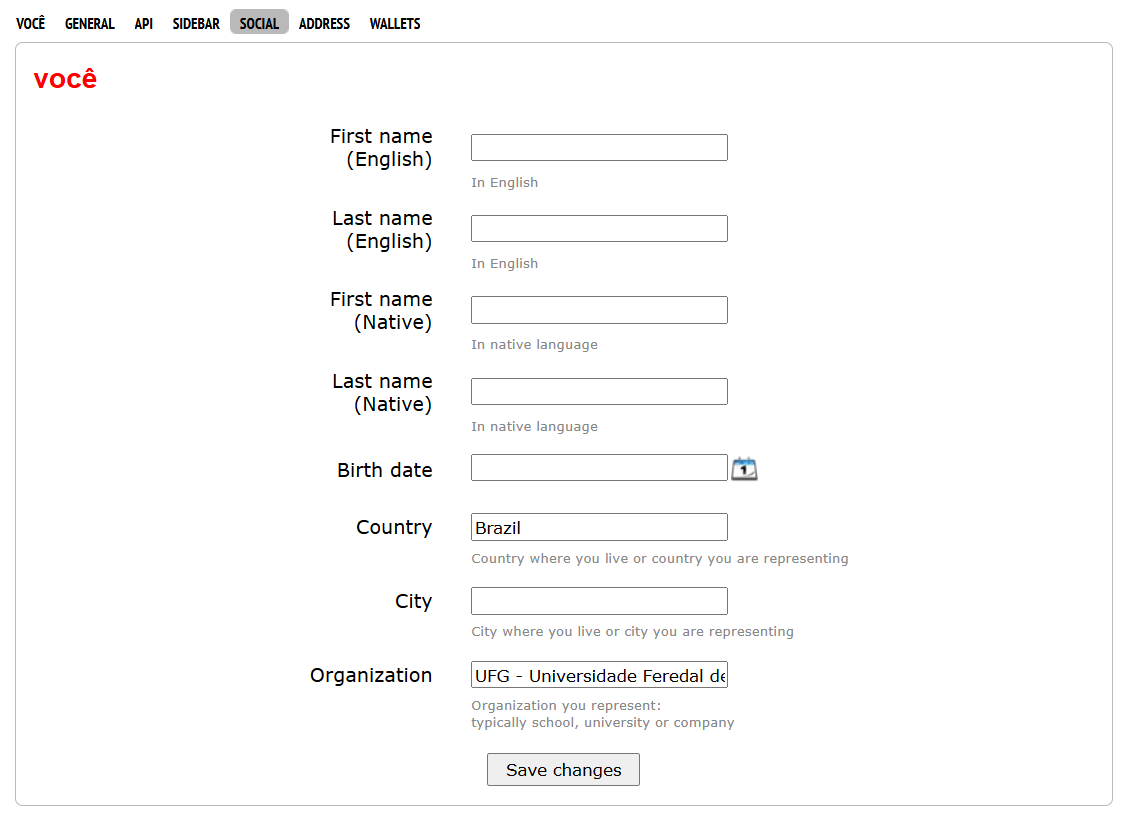The height and width of the screenshot is (824, 1127).
Task: Open the ADDRESS tab
Action: click(324, 23)
